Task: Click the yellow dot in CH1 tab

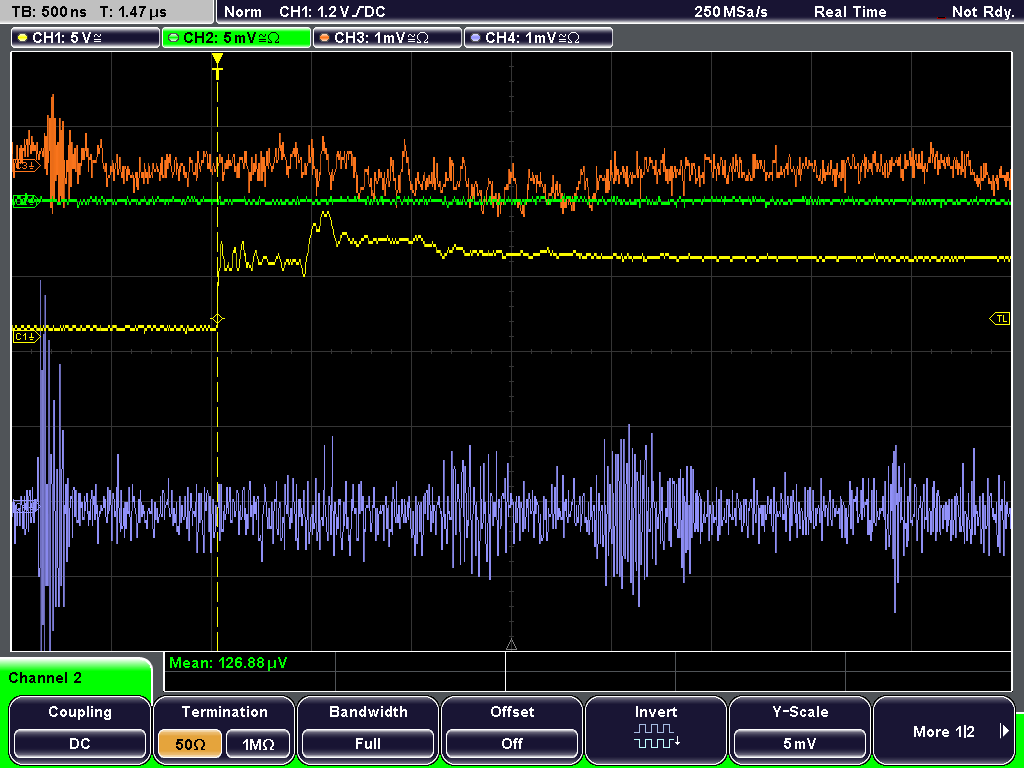Action: 22,38
